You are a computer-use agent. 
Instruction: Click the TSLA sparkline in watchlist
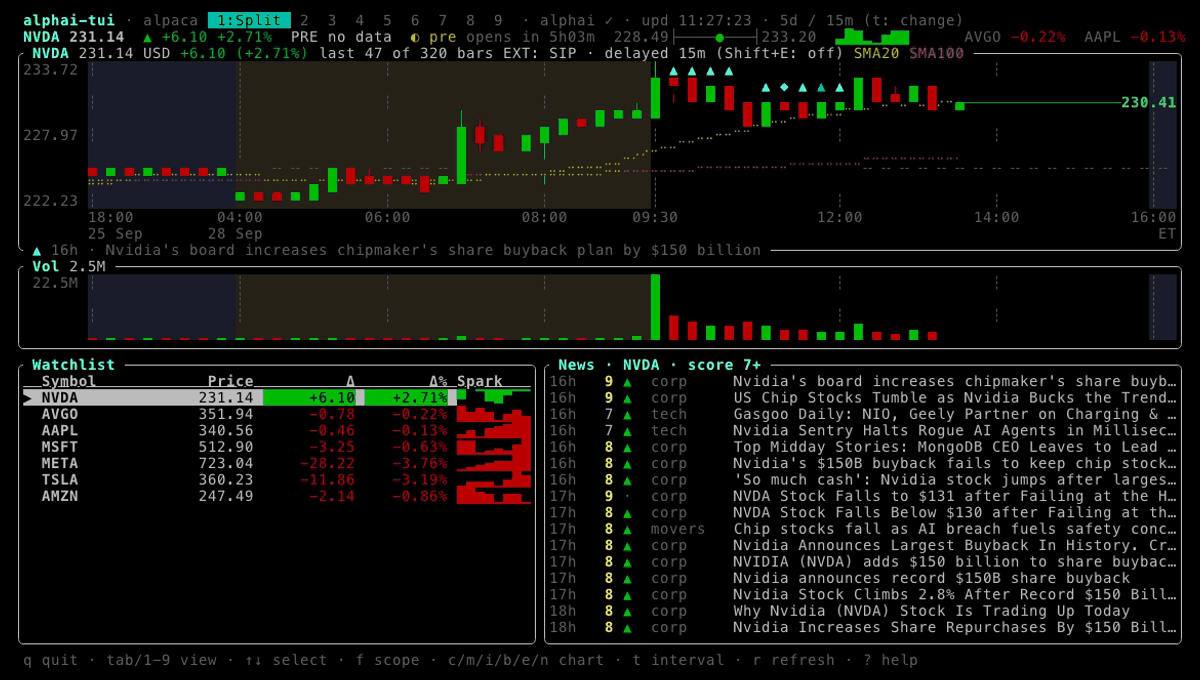pos(493,479)
